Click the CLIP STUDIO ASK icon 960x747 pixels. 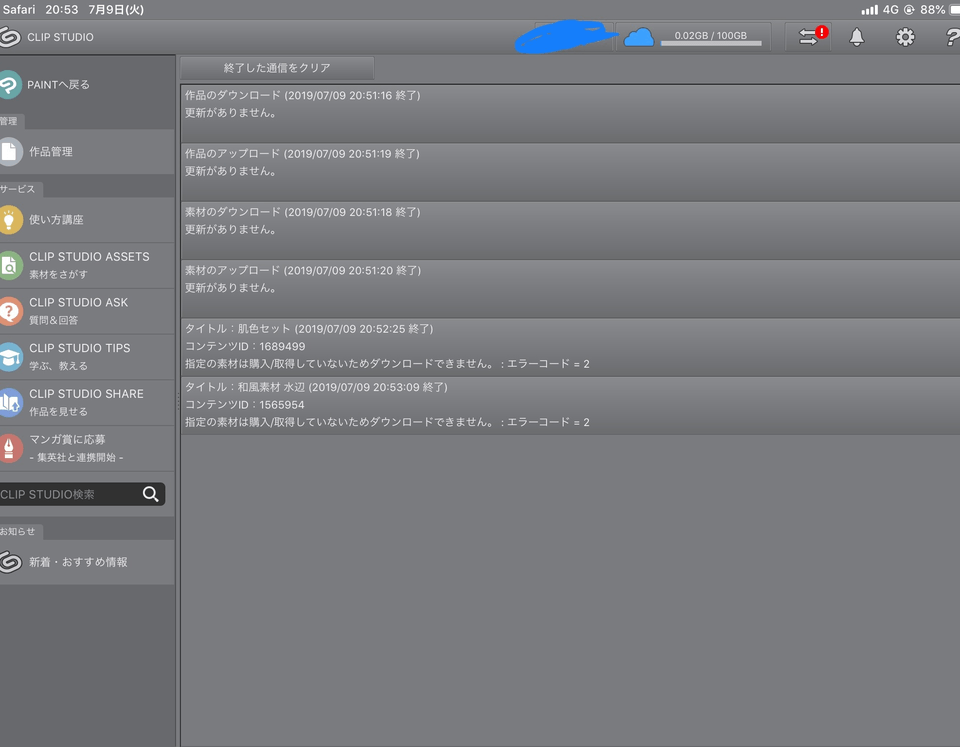tap(10, 311)
